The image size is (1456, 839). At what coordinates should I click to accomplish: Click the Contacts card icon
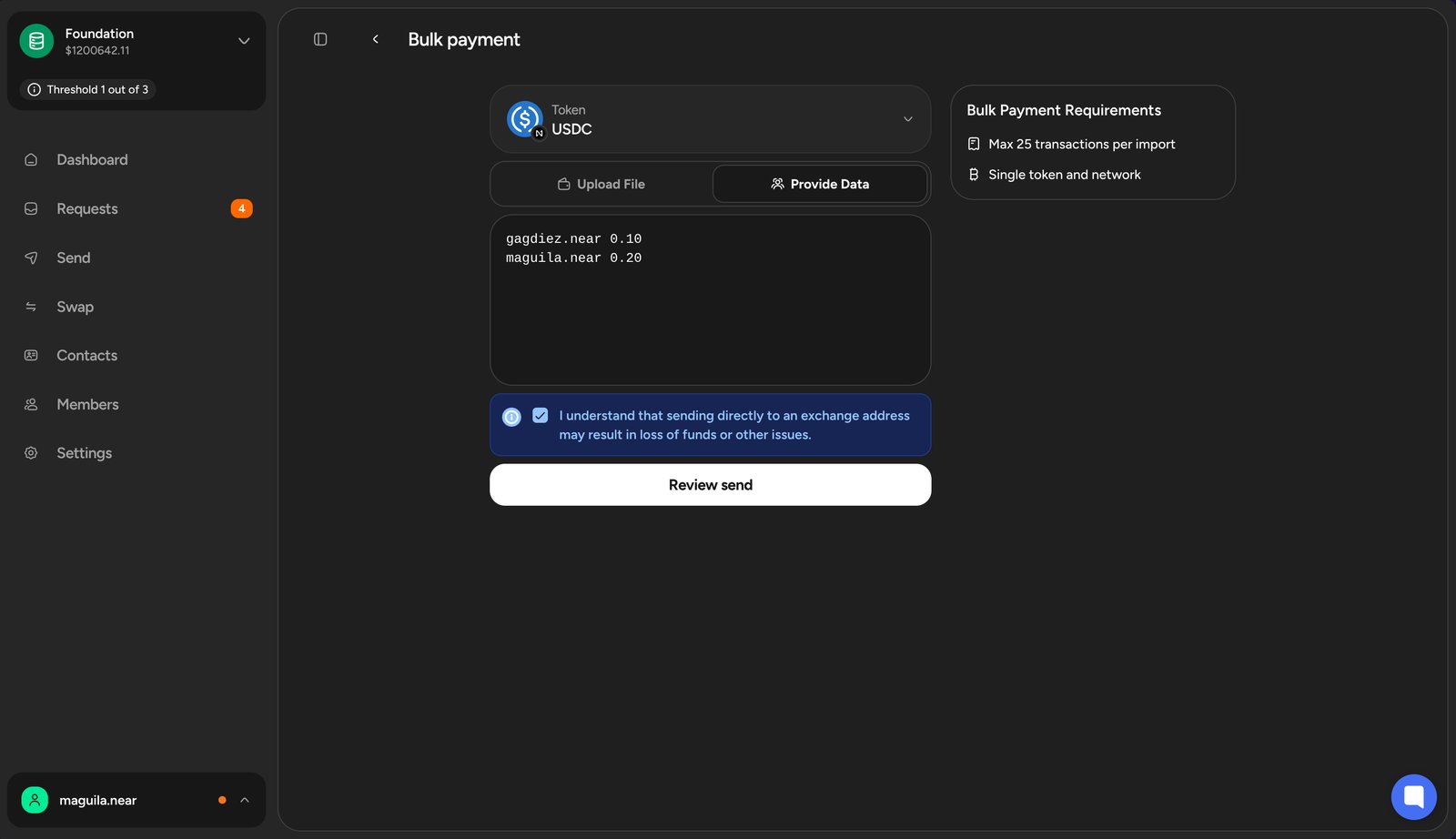click(x=31, y=355)
